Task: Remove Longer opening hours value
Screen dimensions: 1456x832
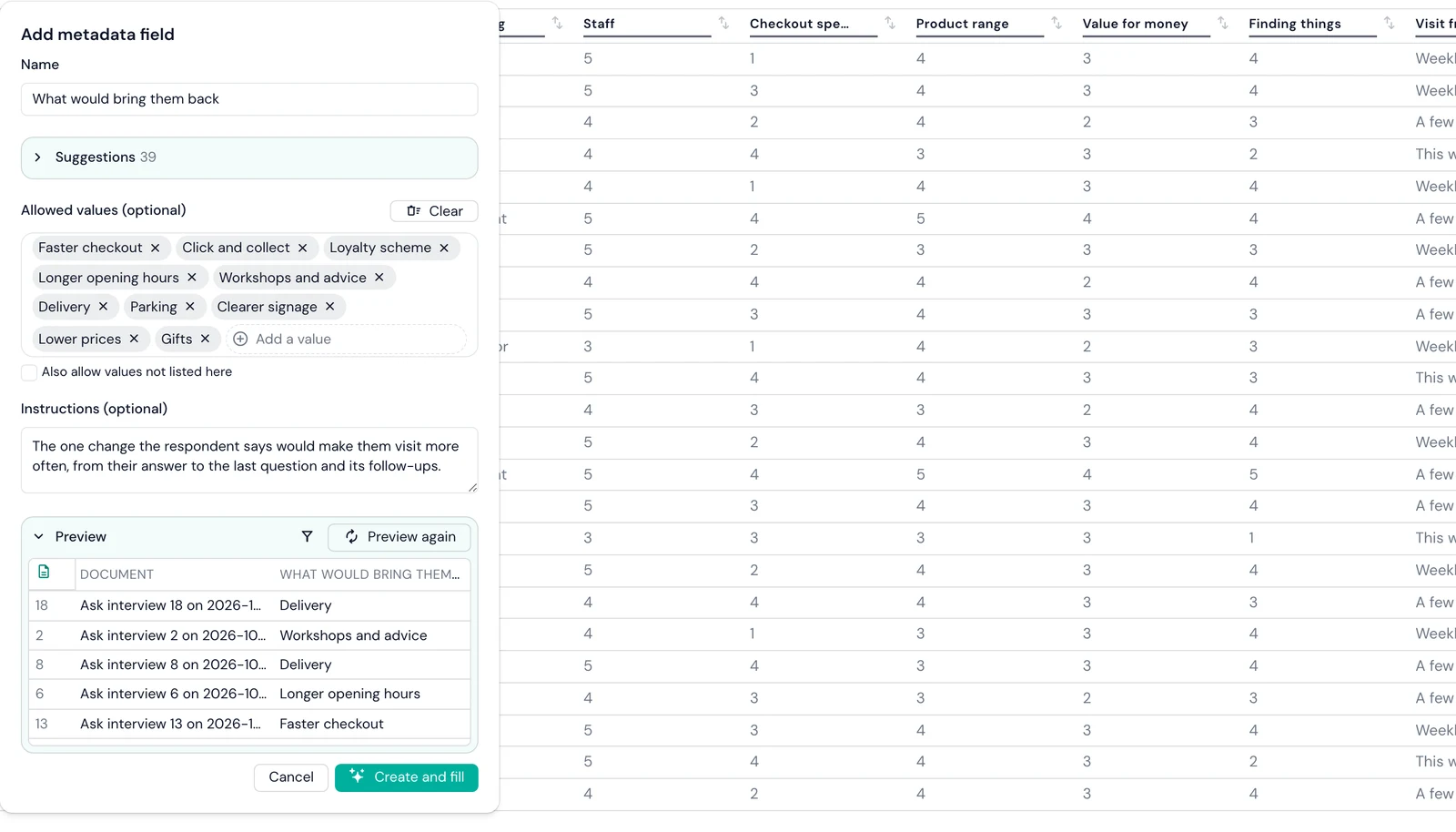Action: click(192, 278)
